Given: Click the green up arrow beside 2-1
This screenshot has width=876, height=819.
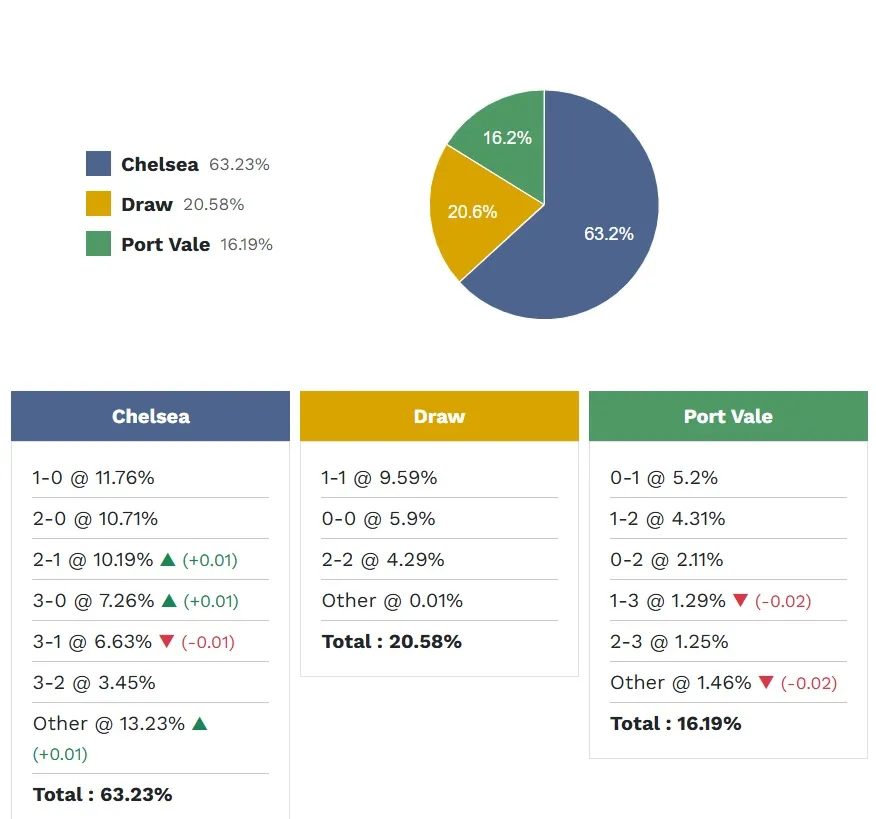Looking at the screenshot, I should (x=168, y=560).
